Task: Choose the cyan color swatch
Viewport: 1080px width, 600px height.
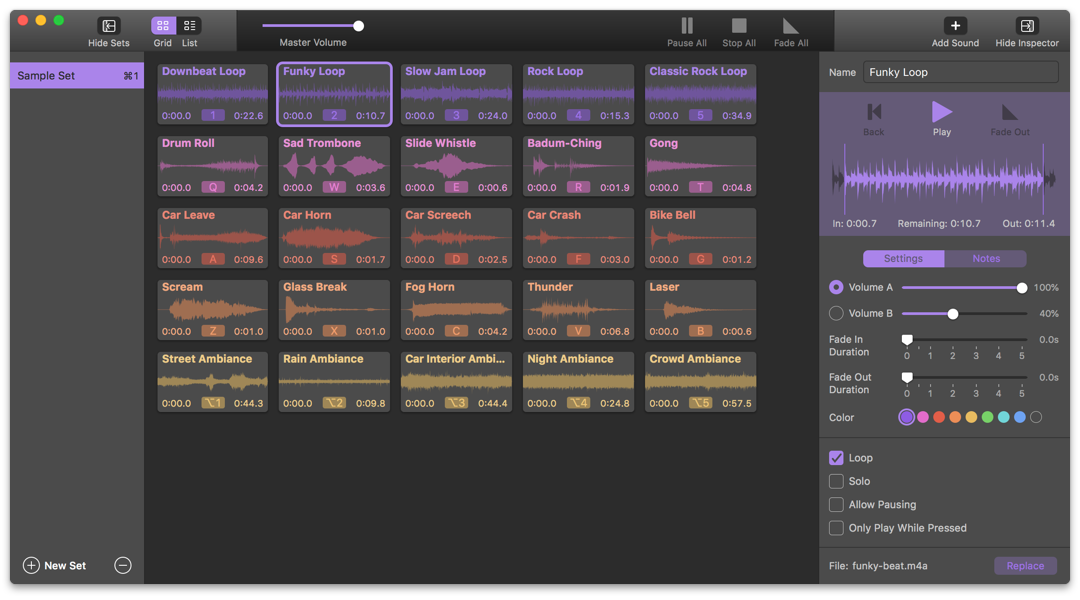Action: (x=1004, y=417)
